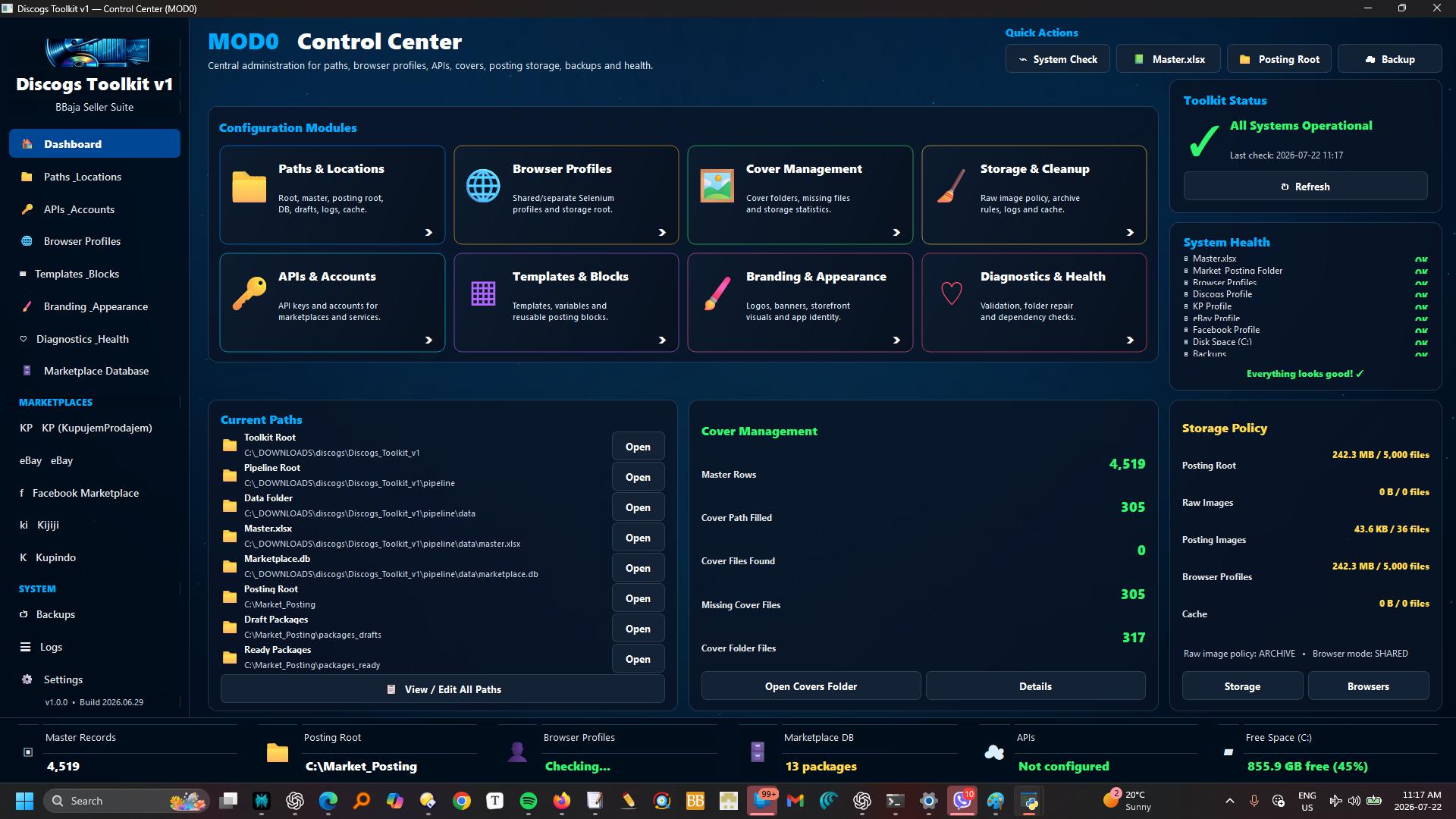Image resolution: width=1456 pixels, height=819 pixels.
Task: Open Backups under System section
Action: pyautogui.click(x=95, y=614)
